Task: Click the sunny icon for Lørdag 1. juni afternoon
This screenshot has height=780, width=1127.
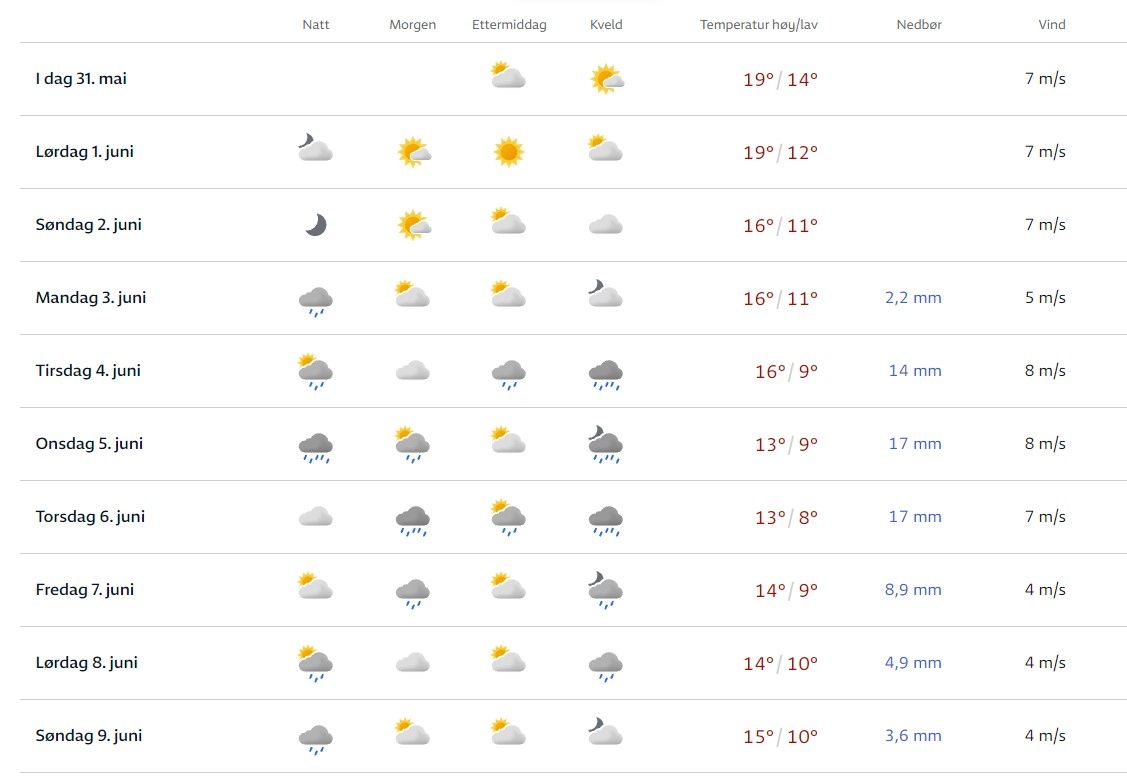Action: click(x=509, y=152)
